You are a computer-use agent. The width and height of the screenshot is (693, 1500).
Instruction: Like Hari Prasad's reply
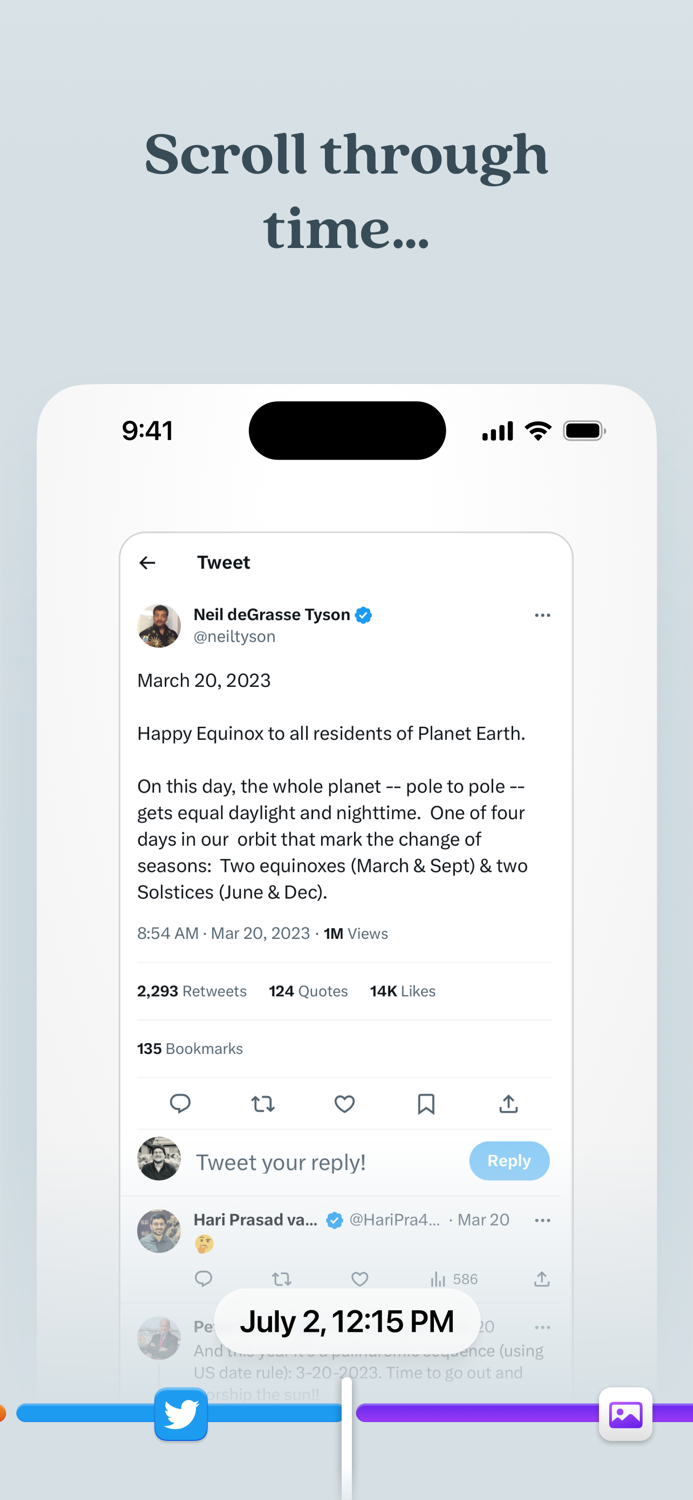tap(360, 1279)
